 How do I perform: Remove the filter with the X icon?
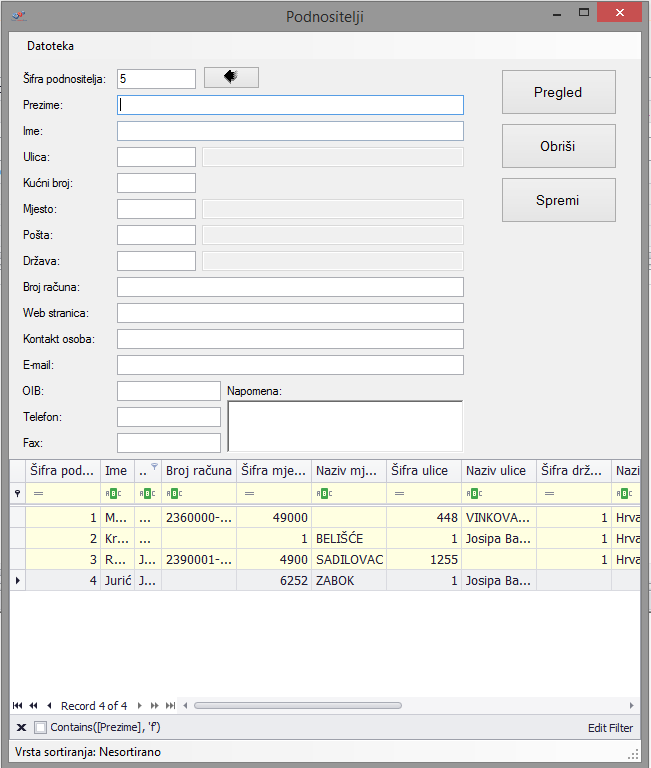coord(21,727)
